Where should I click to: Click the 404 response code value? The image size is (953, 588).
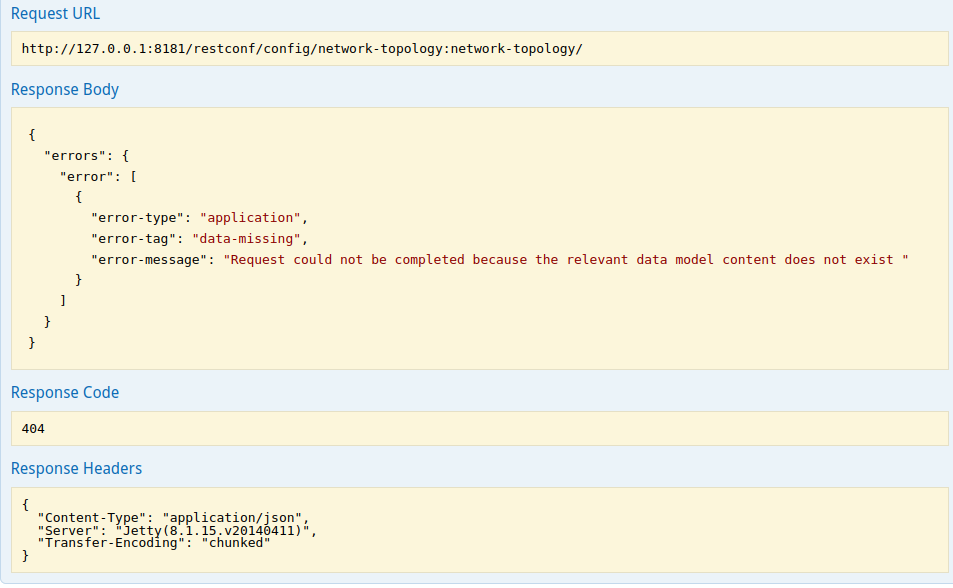pos(33,428)
